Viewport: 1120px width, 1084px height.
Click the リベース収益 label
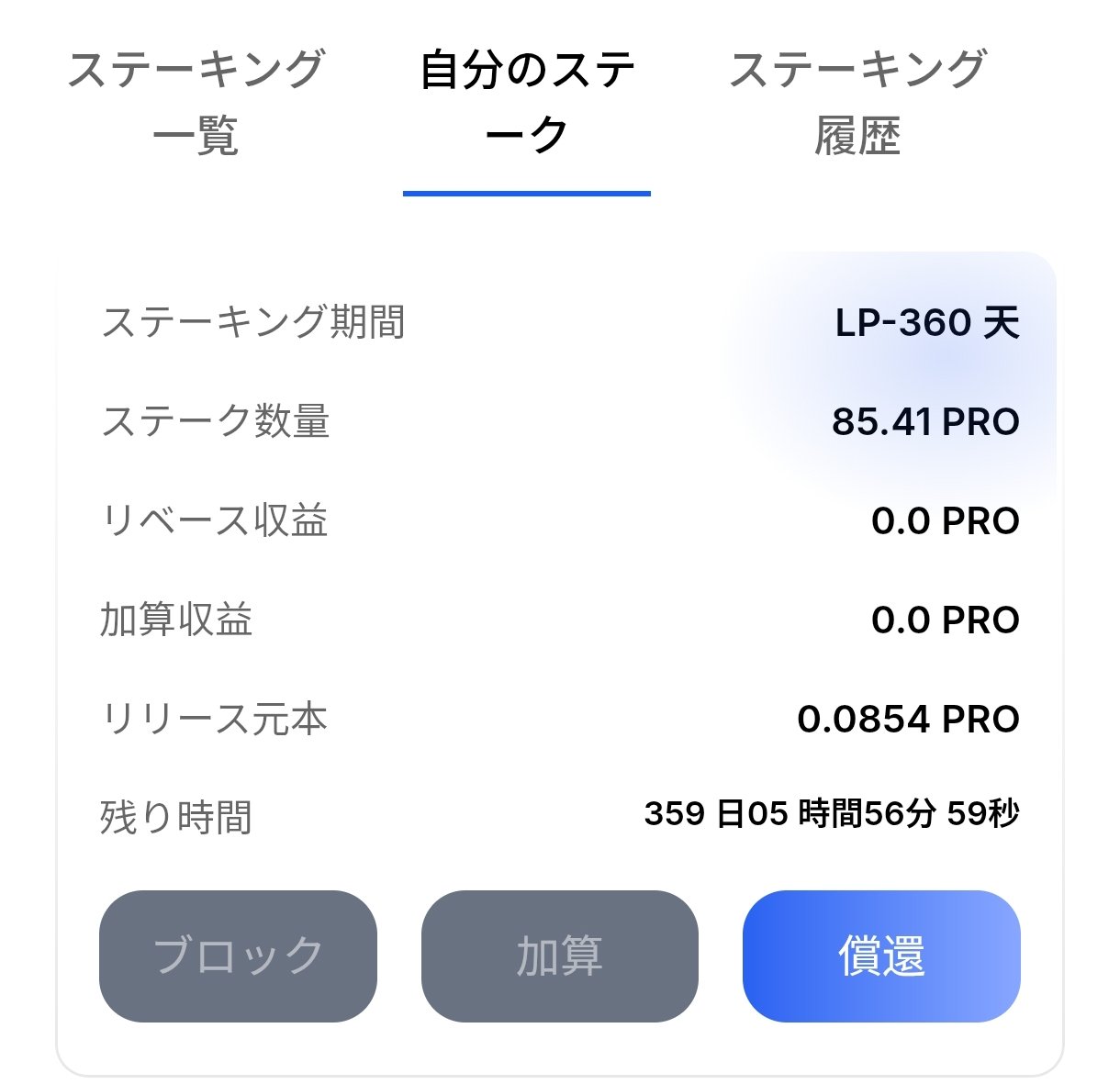point(215,521)
